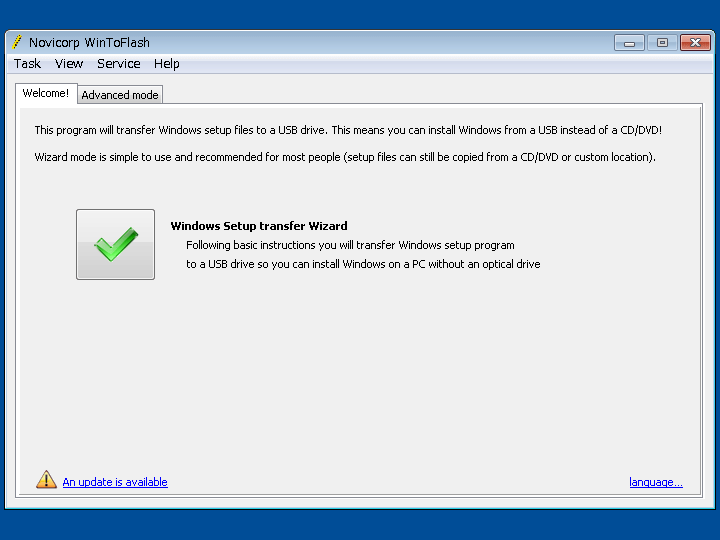Select the Welcome! tab
This screenshot has height=540, width=720.
pyautogui.click(x=46, y=93)
